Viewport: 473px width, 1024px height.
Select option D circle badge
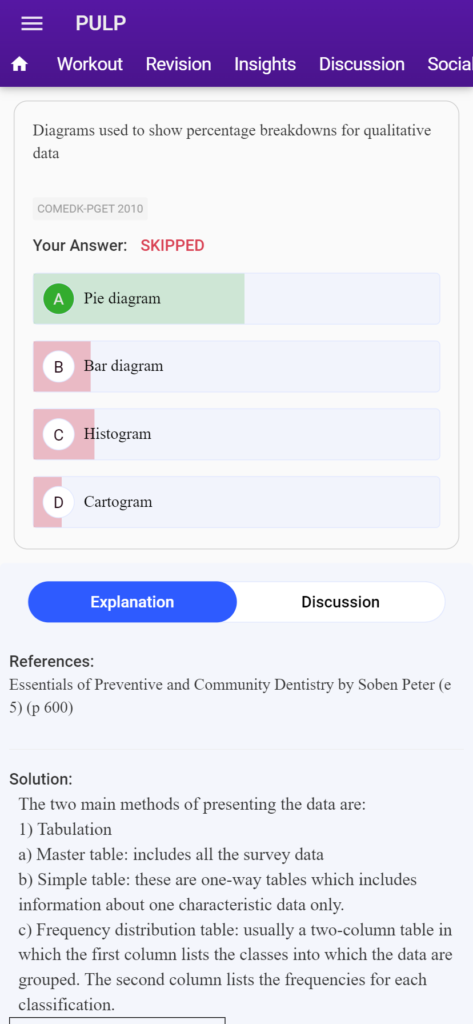[x=59, y=503]
